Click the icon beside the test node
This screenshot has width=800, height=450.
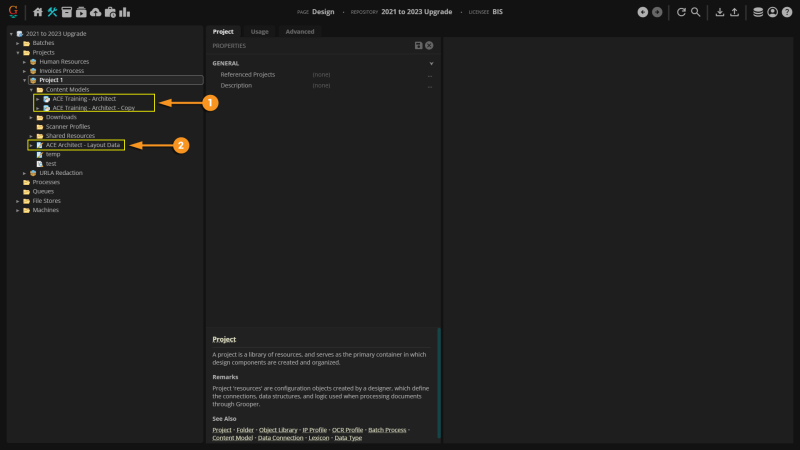click(40, 164)
